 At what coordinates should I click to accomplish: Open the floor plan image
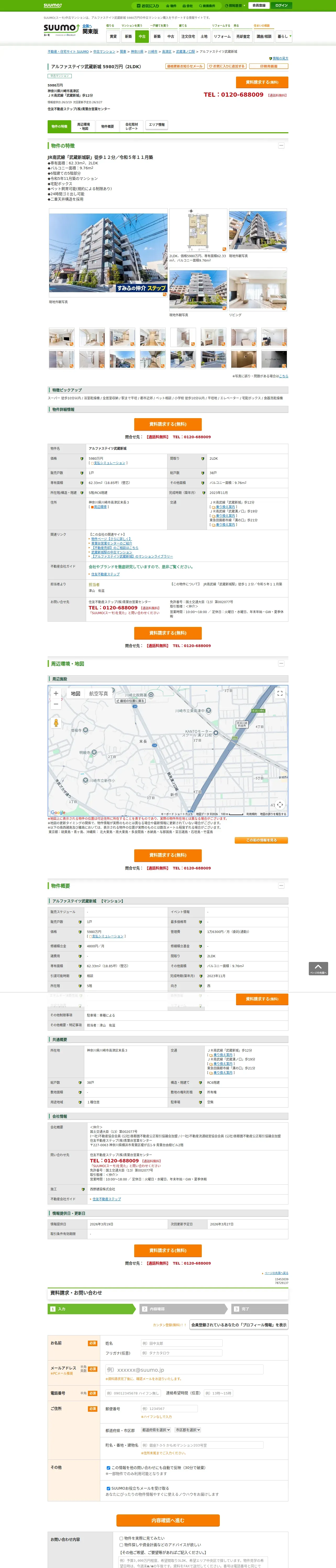point(198,230)
